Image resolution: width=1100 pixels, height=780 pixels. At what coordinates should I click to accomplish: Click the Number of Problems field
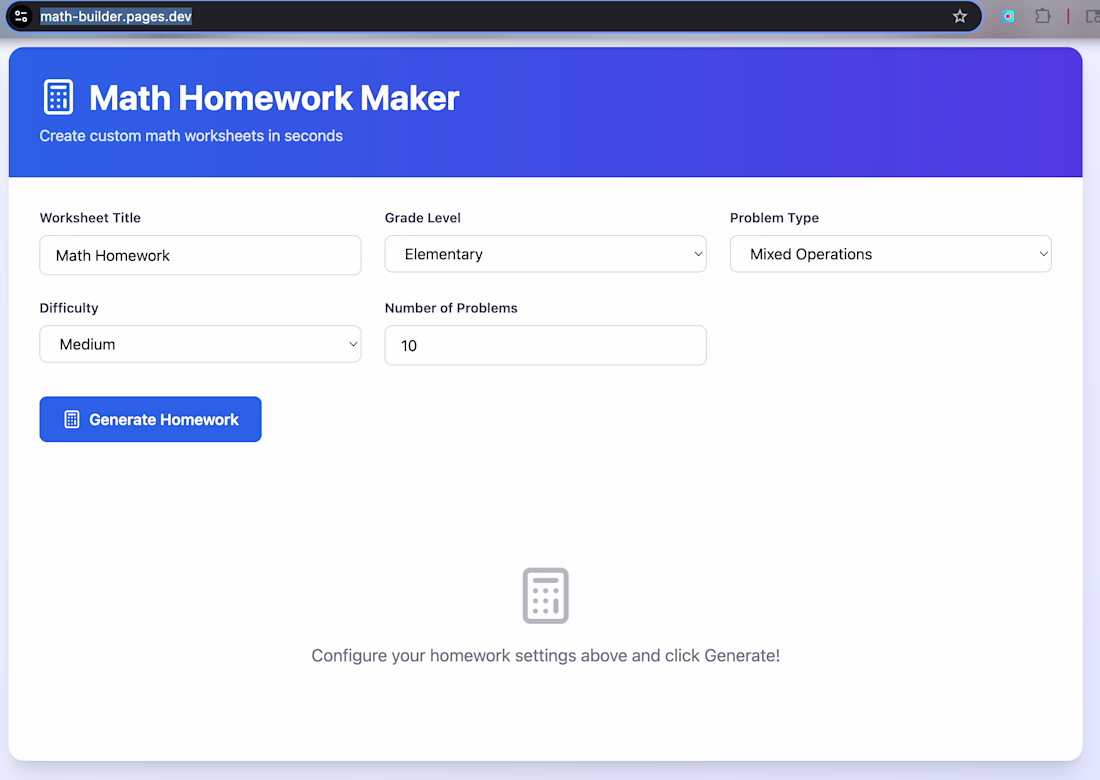(546, 345)
